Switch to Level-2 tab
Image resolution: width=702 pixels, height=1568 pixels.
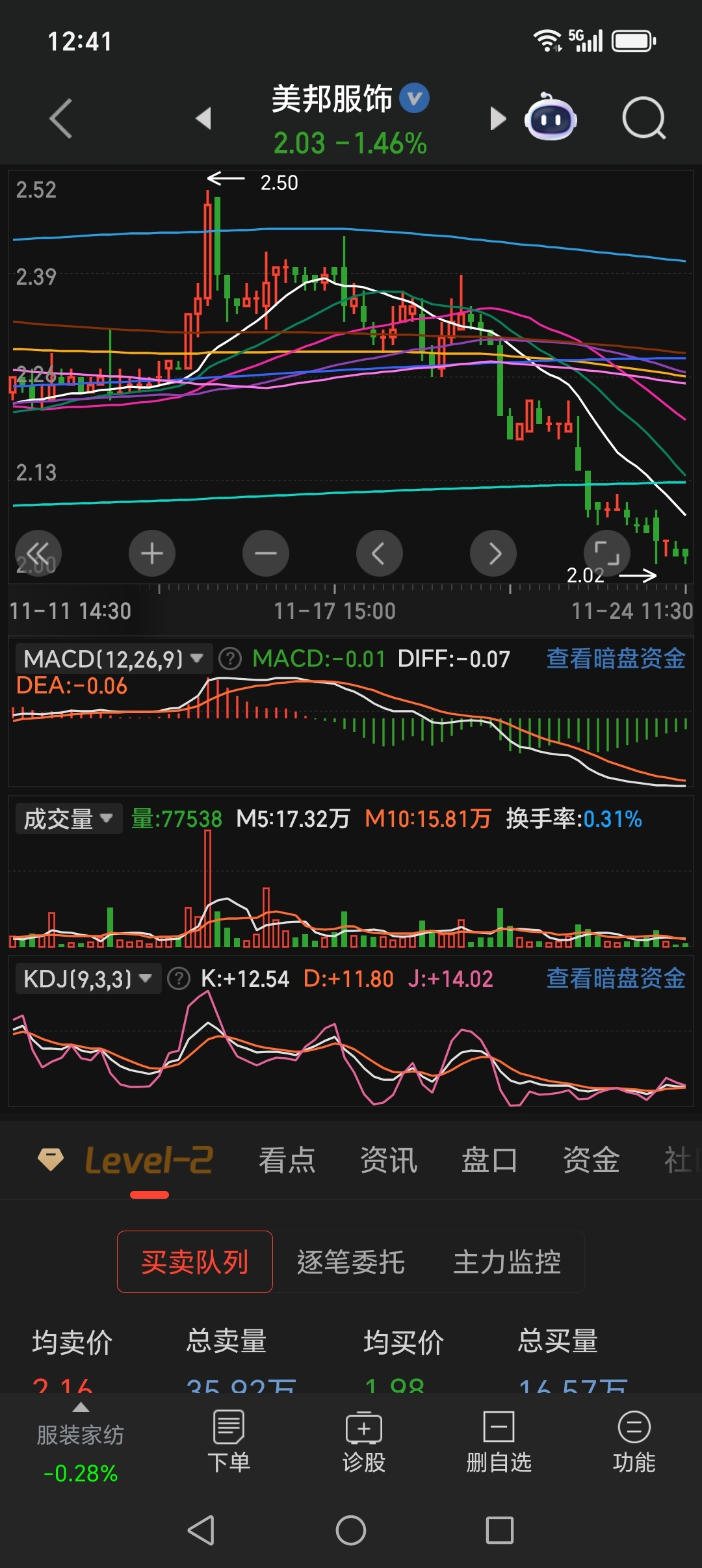(149, 1160)
